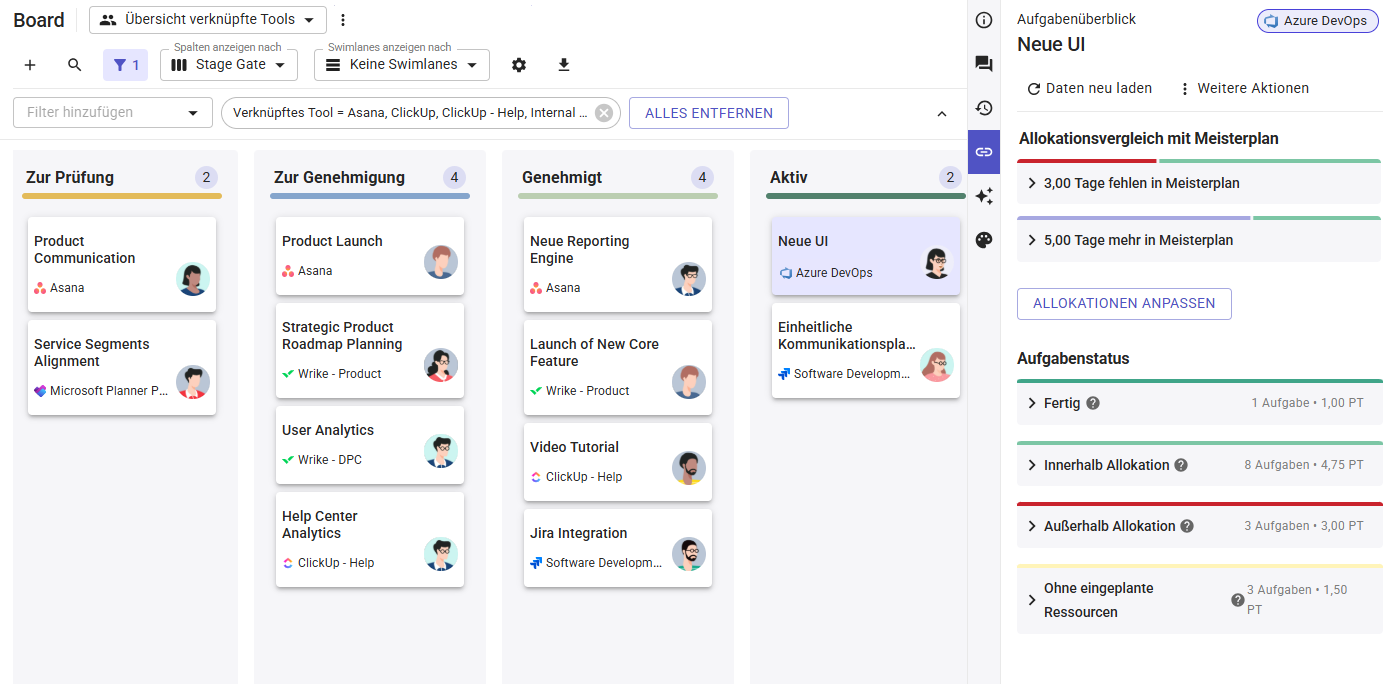The width and height of the screenshot is (1396, 684).
Task: Click the plus icon to add card
Action: (x=30, y=65)
